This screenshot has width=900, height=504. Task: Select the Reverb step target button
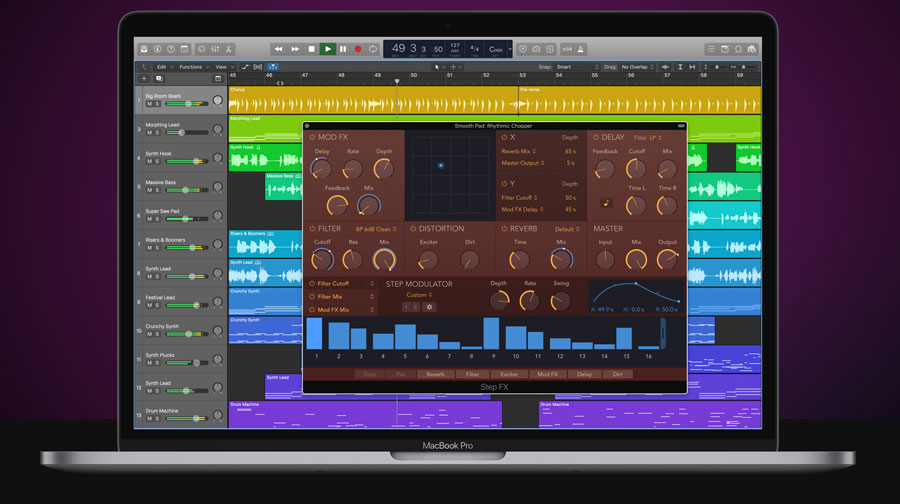[435, 374]
